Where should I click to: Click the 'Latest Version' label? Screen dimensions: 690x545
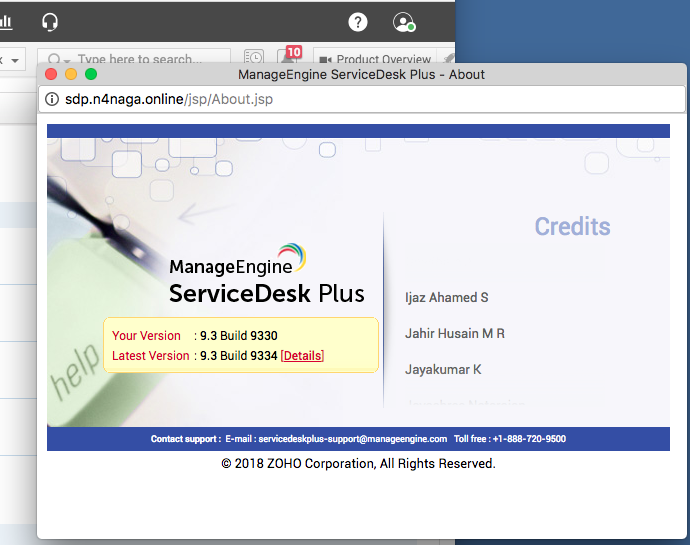150,356
